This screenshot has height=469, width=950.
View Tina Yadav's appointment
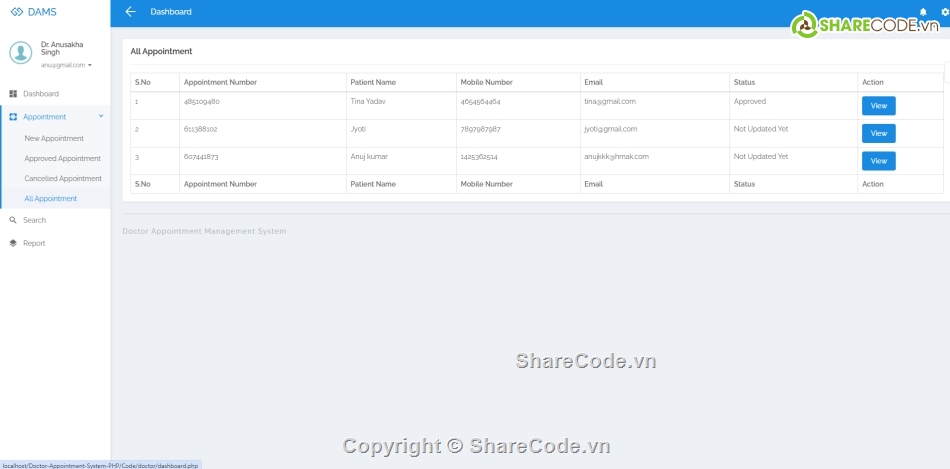point(878,106)
